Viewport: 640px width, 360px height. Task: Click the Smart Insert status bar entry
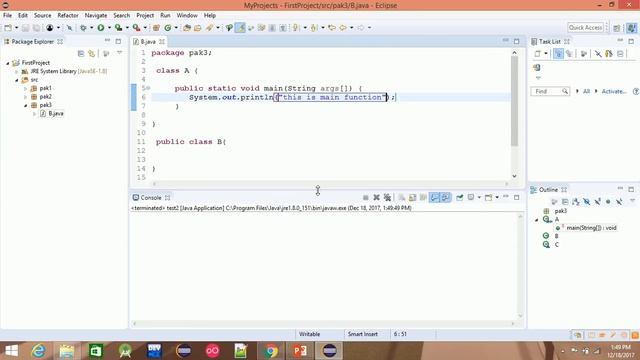pos(362,334)
